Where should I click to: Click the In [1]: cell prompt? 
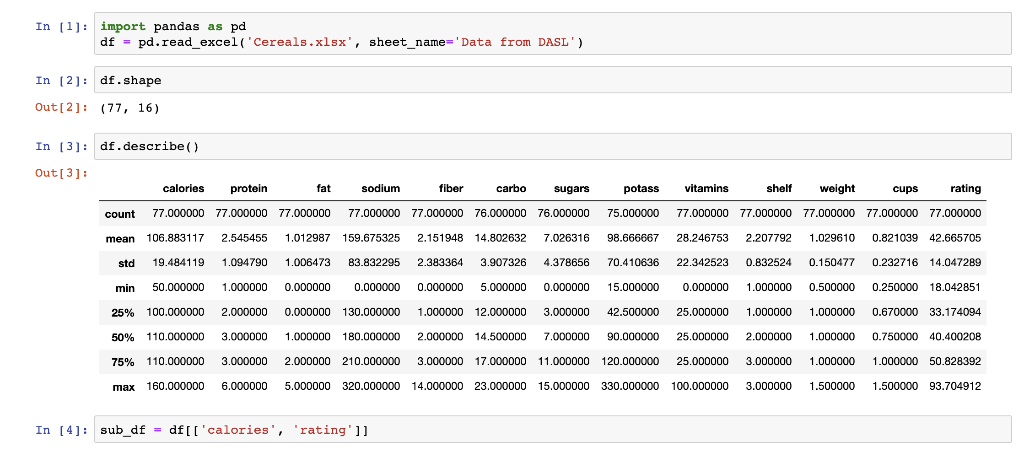[61, 28]
